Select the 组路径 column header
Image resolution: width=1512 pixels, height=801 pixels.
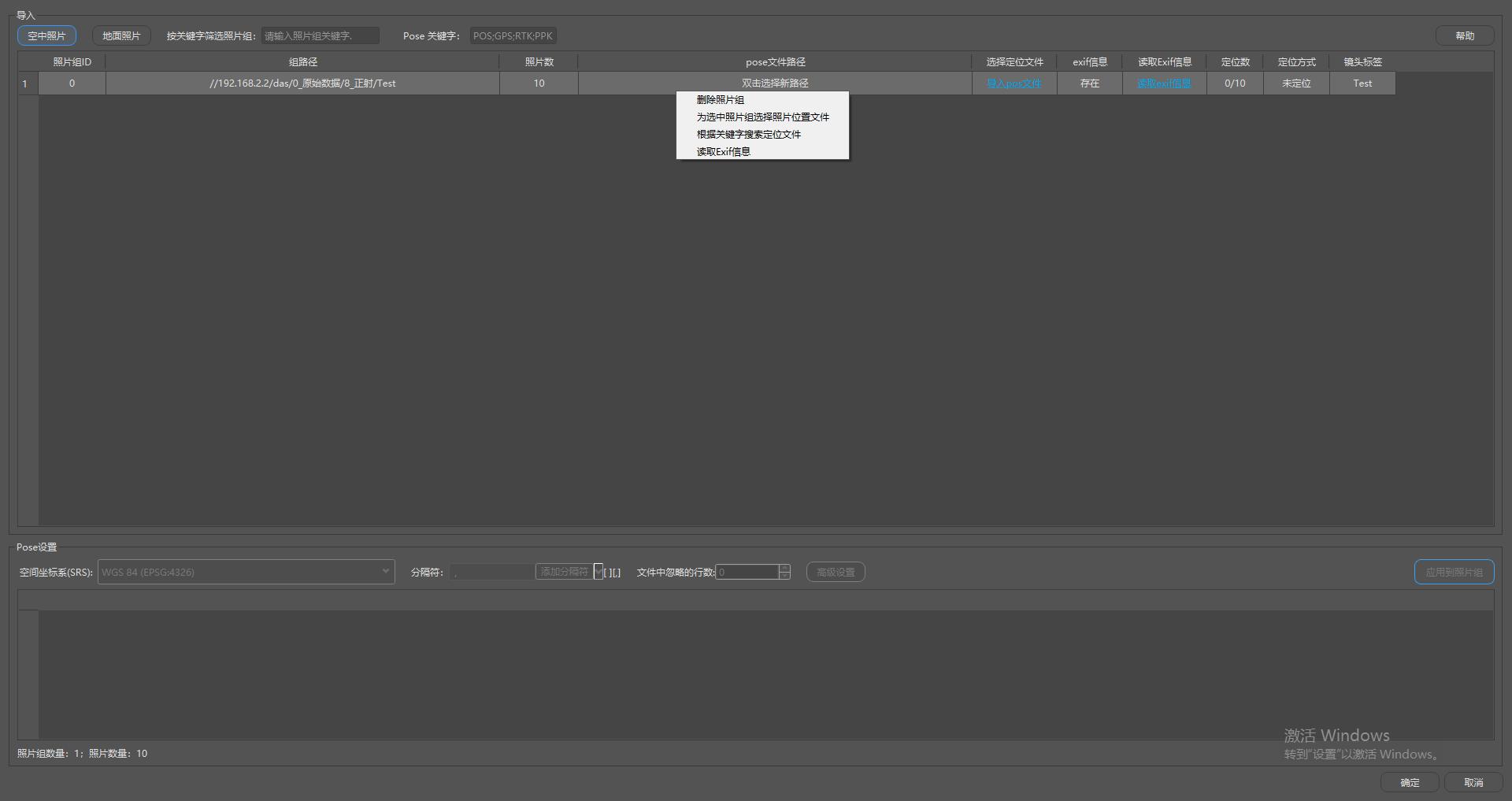302,62
